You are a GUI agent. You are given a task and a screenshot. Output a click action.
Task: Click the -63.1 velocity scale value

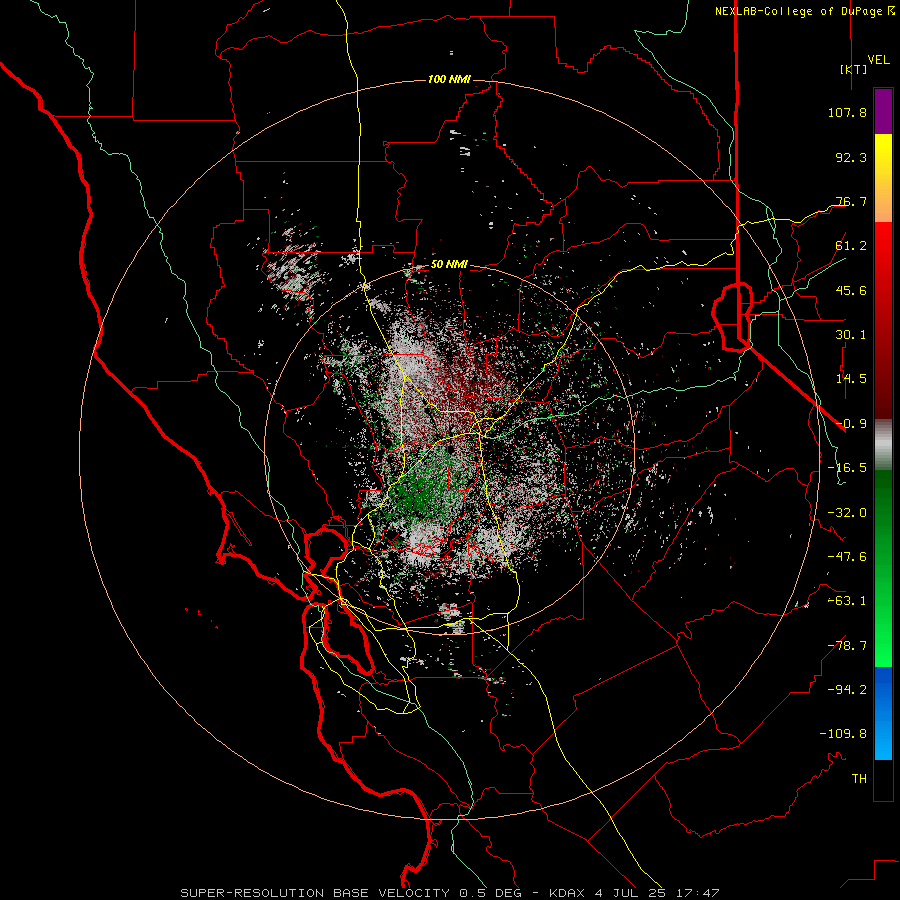click(x=847, y=601)
